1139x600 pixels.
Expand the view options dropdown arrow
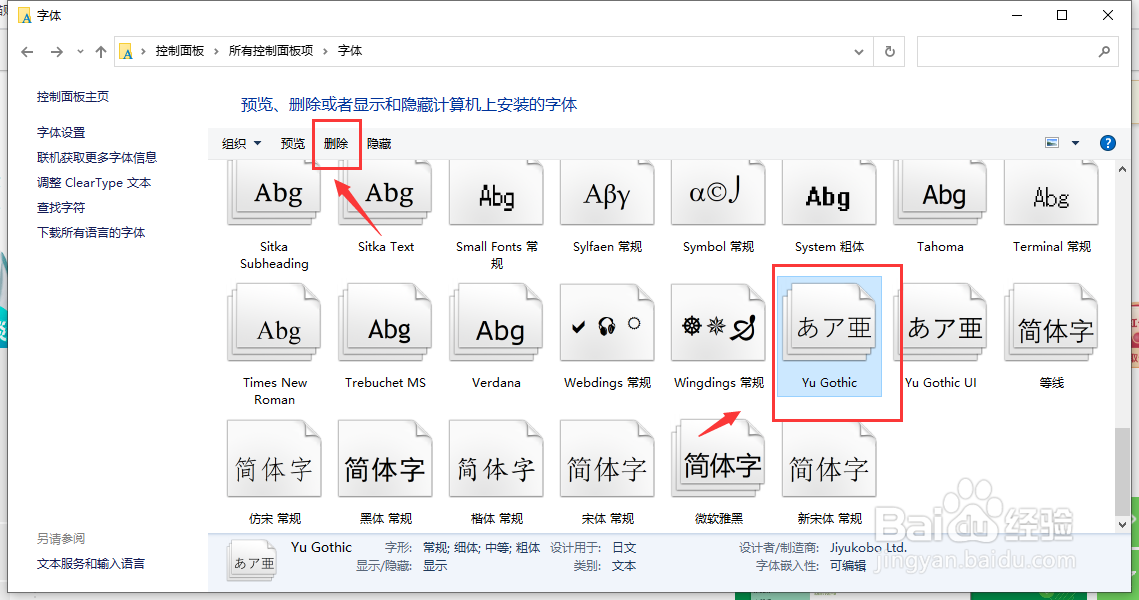1075,143
